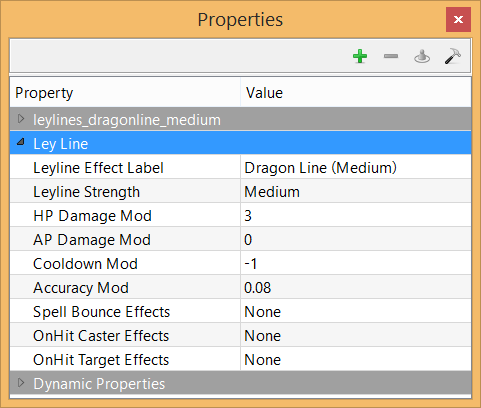Edit the AP Damage Mod value 0
The width and height of the screenshot is (481, 408).
click(356, 239)
